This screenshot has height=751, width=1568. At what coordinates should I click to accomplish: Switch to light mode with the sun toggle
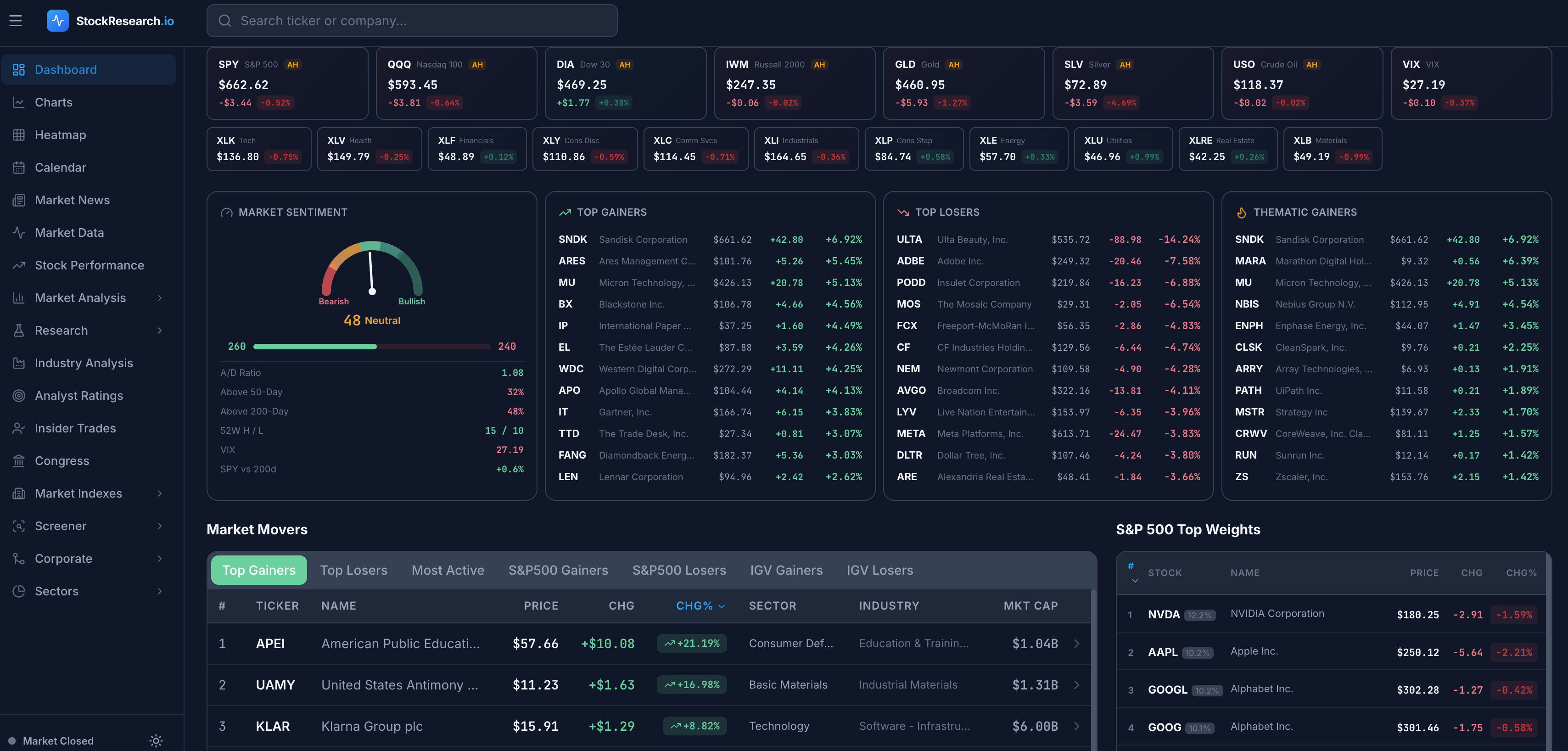[x=156, y=740]
